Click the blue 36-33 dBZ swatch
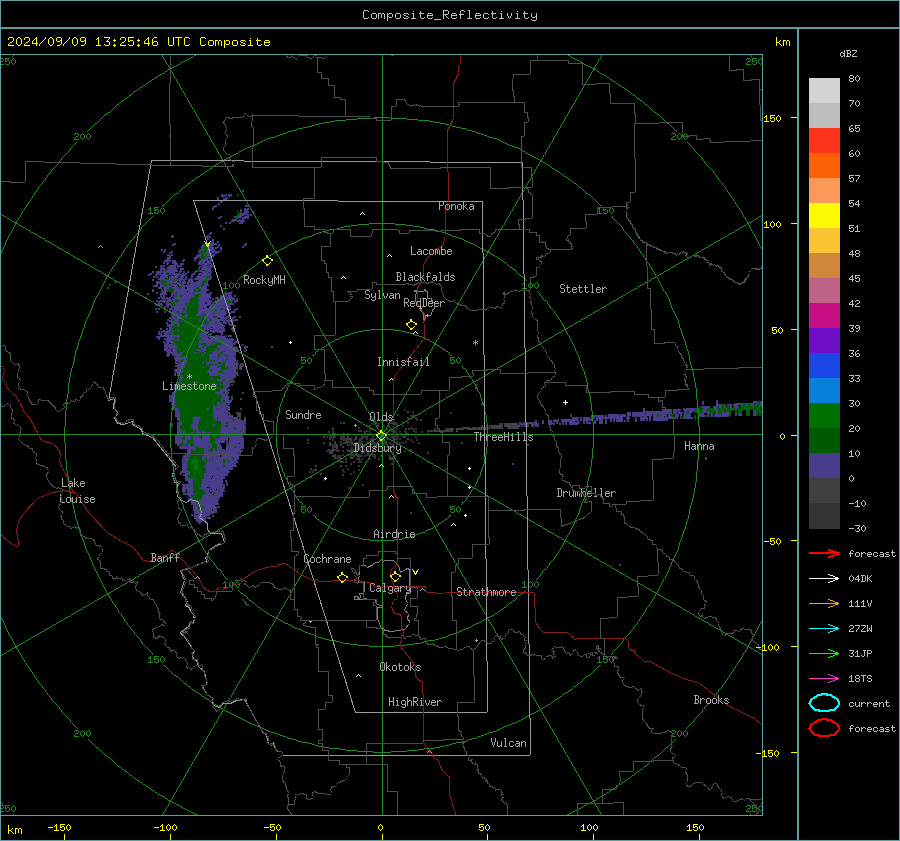 (x=824, y=366)
